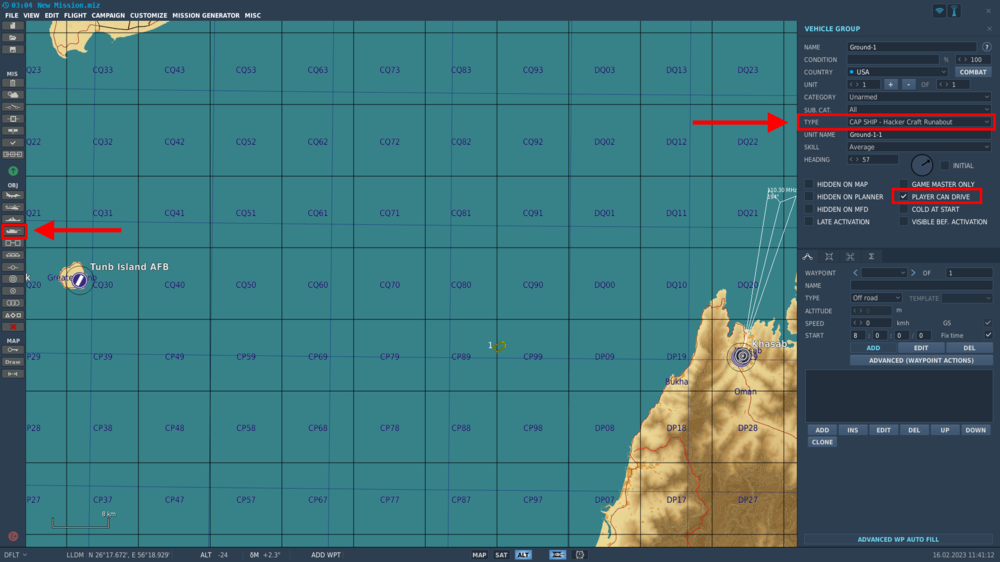Select the ground vehicle group tool
The width and height of the screenshot is (1000, 562).
click(x=13, y=231)
